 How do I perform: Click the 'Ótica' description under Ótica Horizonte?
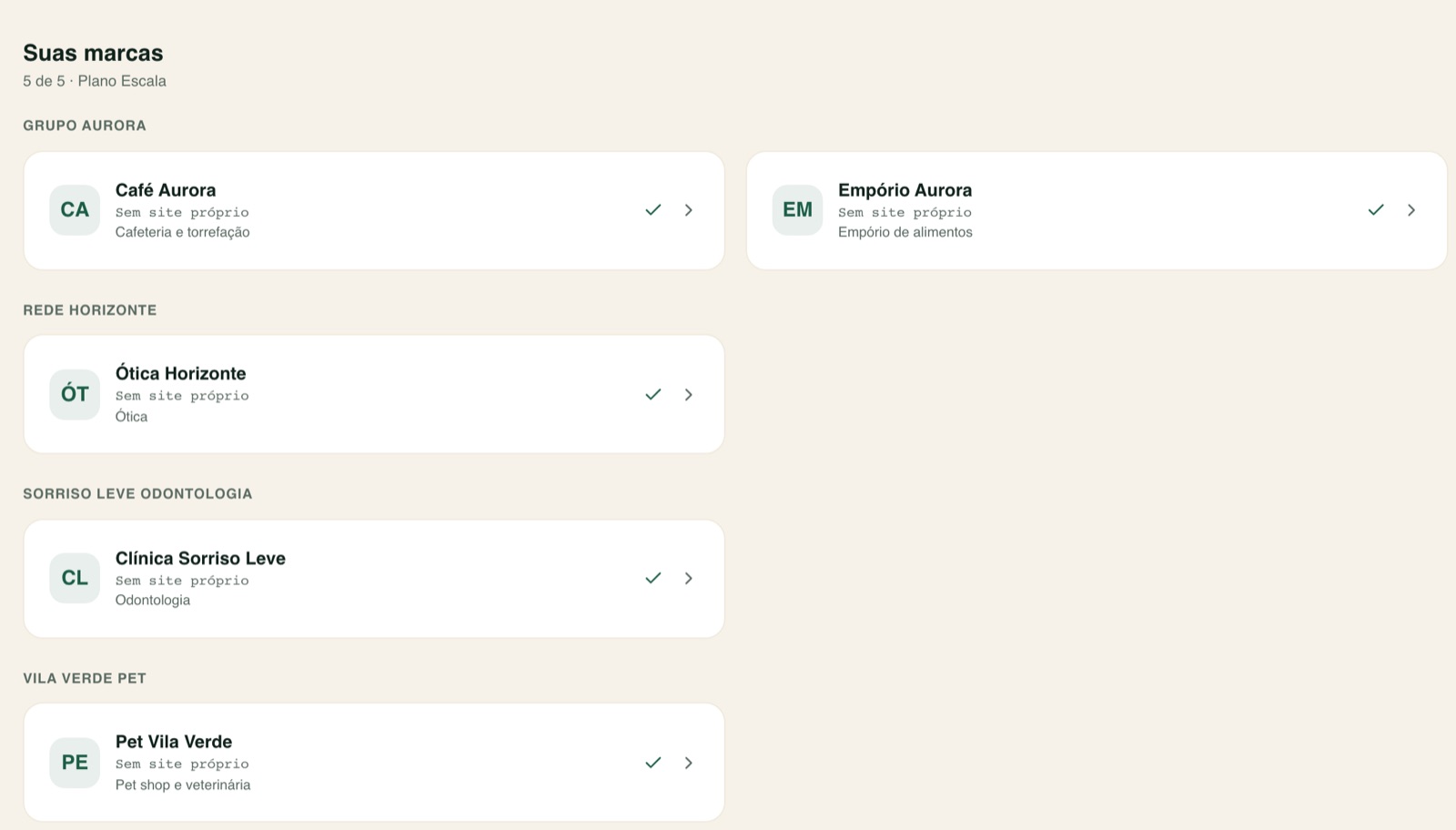point(131,416)
